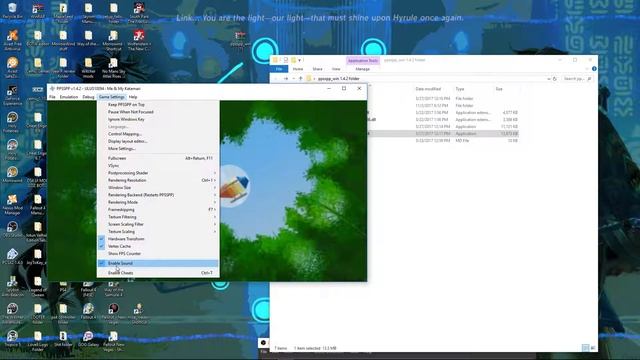Open the GOG Galaxy desktop shortcut

(88, 340)
